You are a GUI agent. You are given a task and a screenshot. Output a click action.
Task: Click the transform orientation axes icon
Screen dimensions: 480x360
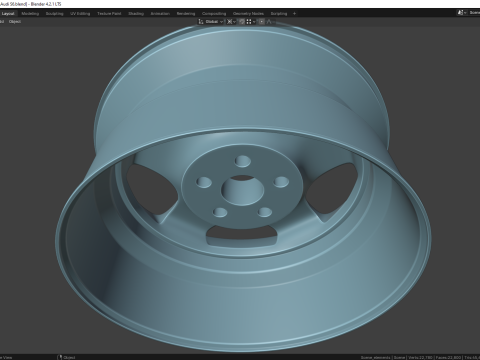pos(201,22)
